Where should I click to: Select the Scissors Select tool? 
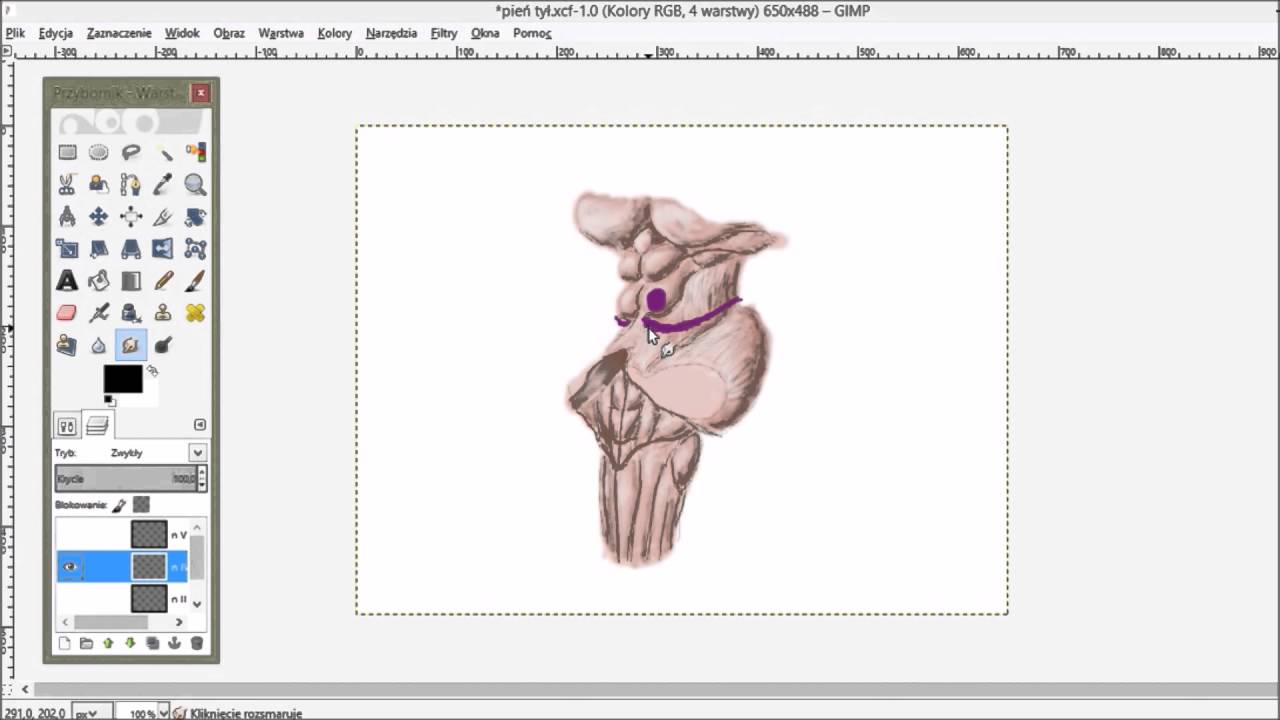click(x=67, y=184)
